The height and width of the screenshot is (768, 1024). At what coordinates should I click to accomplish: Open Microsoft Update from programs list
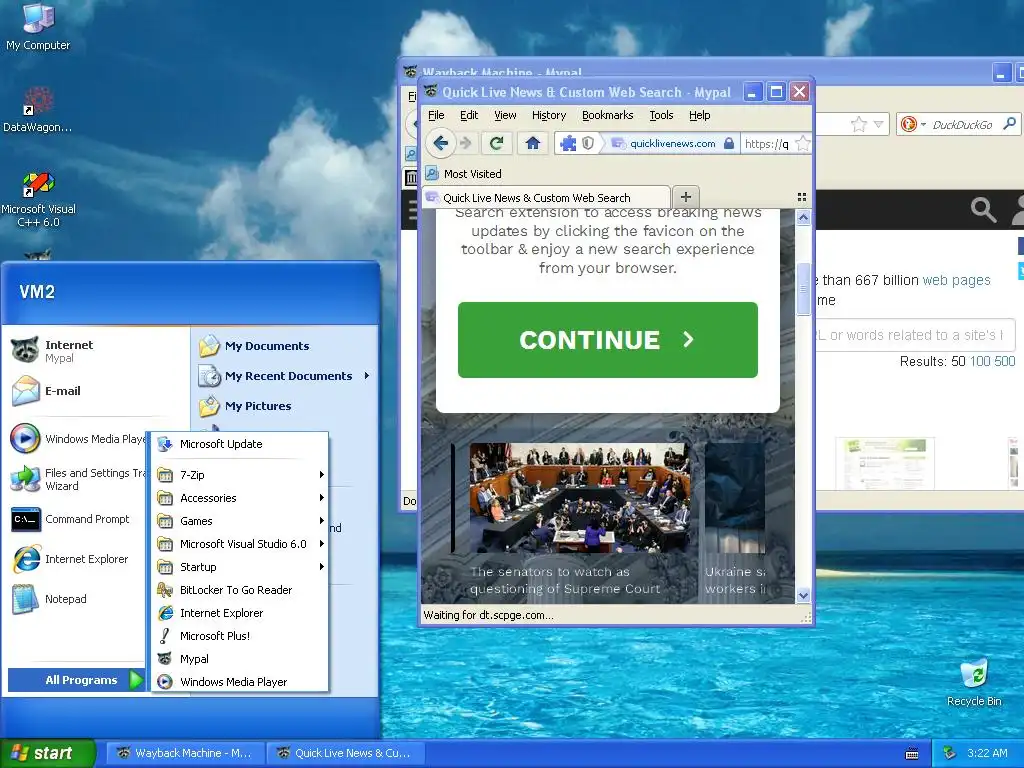tap(240, 444)
